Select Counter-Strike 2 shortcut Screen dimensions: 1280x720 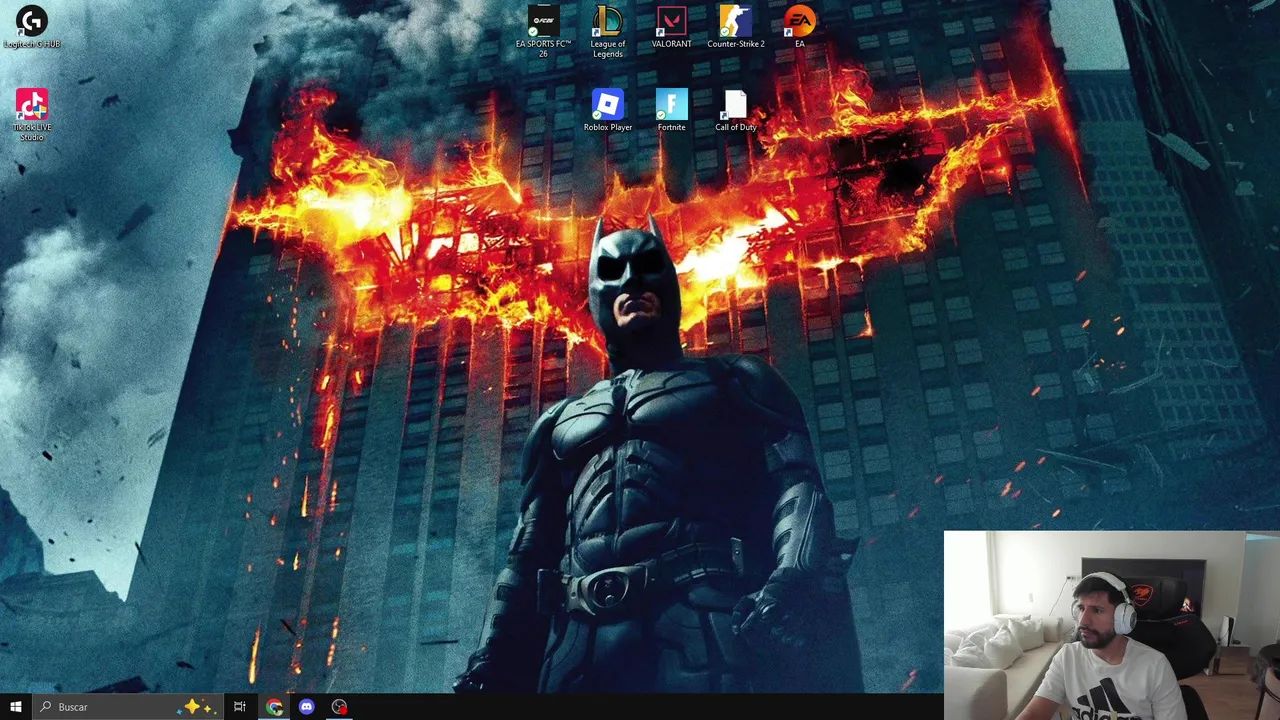pos(735,27)
